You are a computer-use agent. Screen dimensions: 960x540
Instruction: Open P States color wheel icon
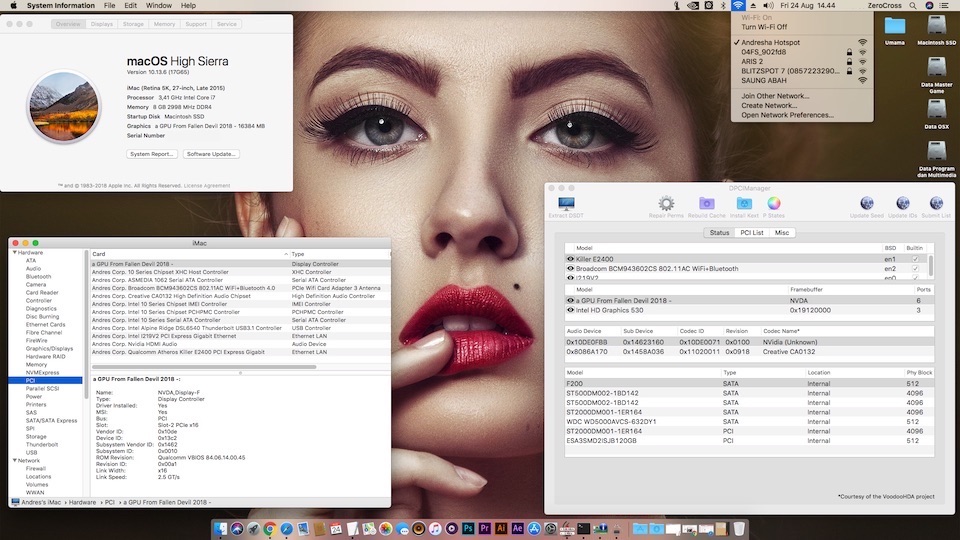(x=774, y=203)
